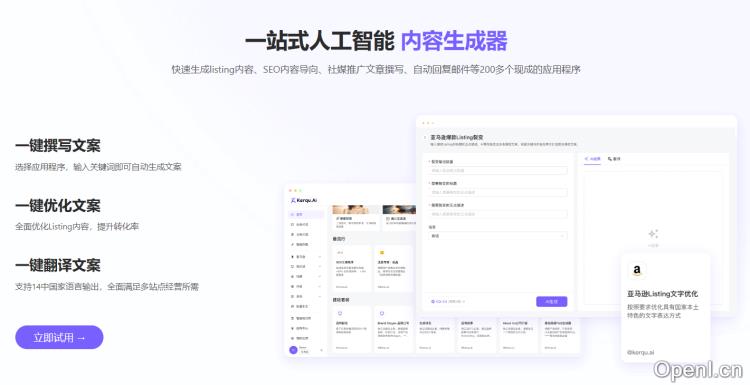The width and height of the screenshot is (750, 385).
Task: Click the @korqu.ai text on floating card
Action: [640, 352]
